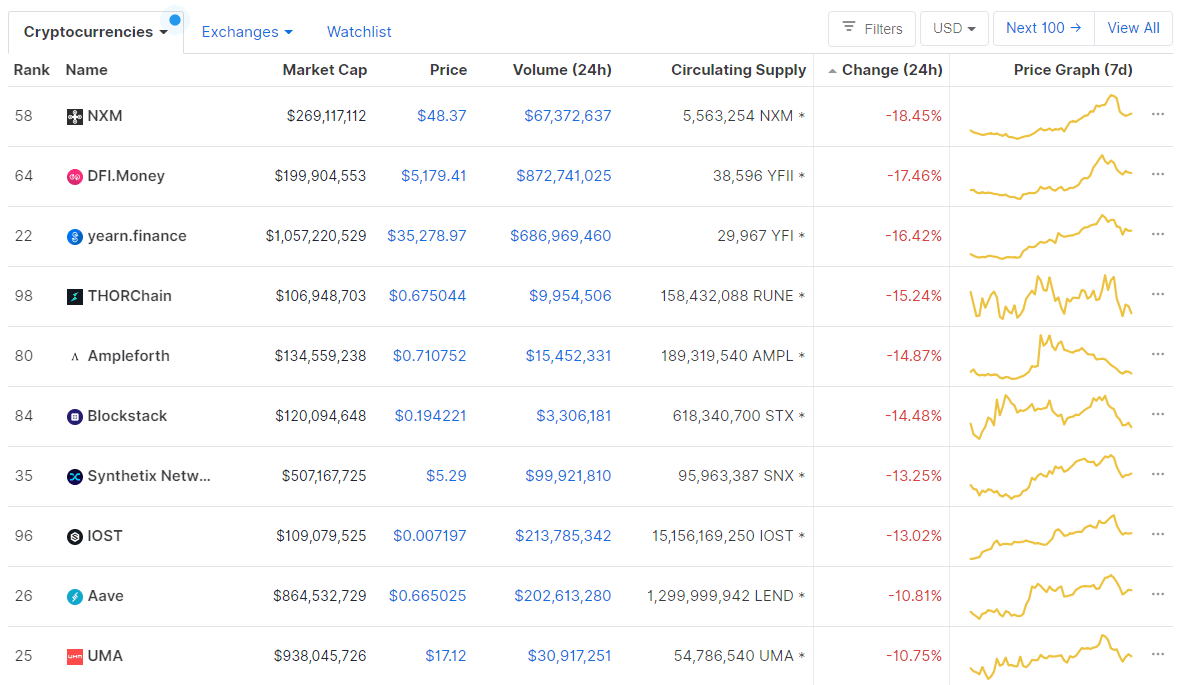Open the three-dot menu for IOST row

1157,534
